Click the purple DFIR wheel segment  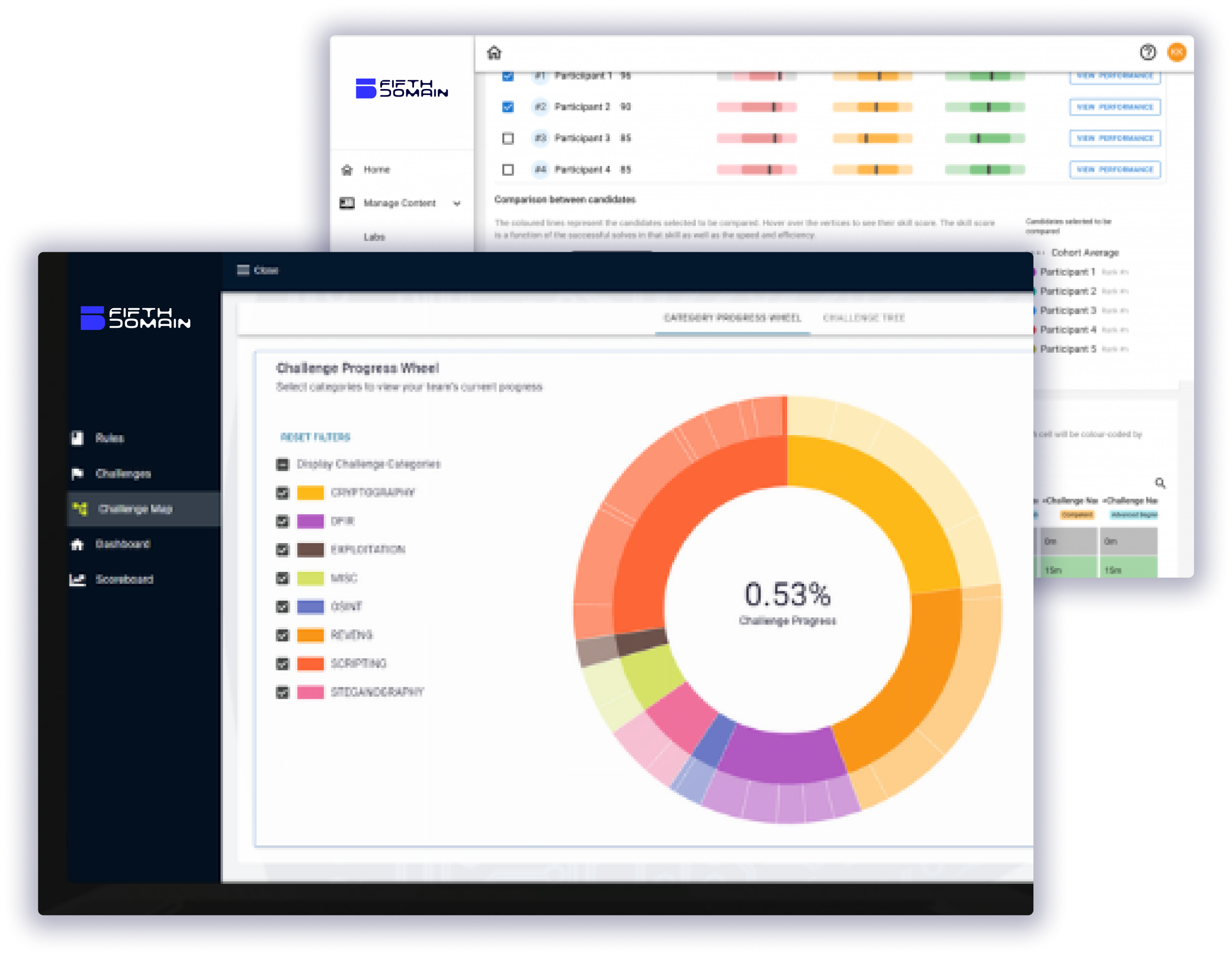(x=781, y=756)
